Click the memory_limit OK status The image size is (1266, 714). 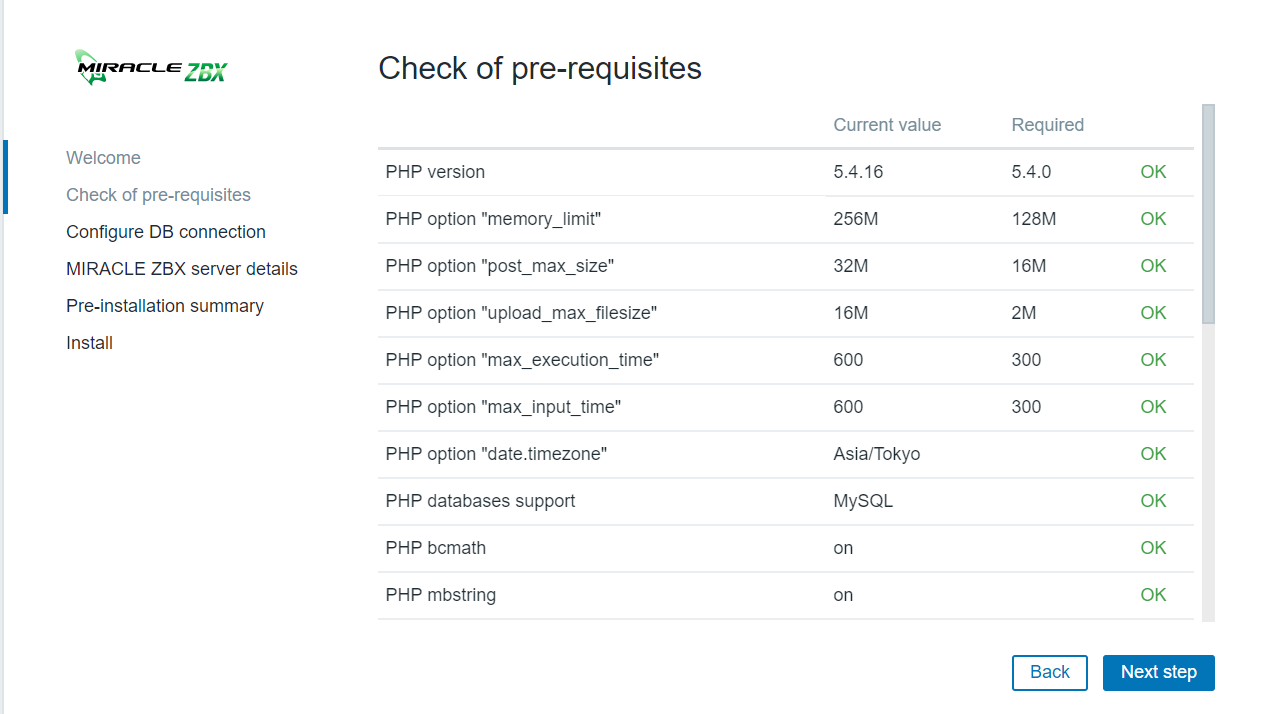pyautogui.click(x=1153, y=219)
